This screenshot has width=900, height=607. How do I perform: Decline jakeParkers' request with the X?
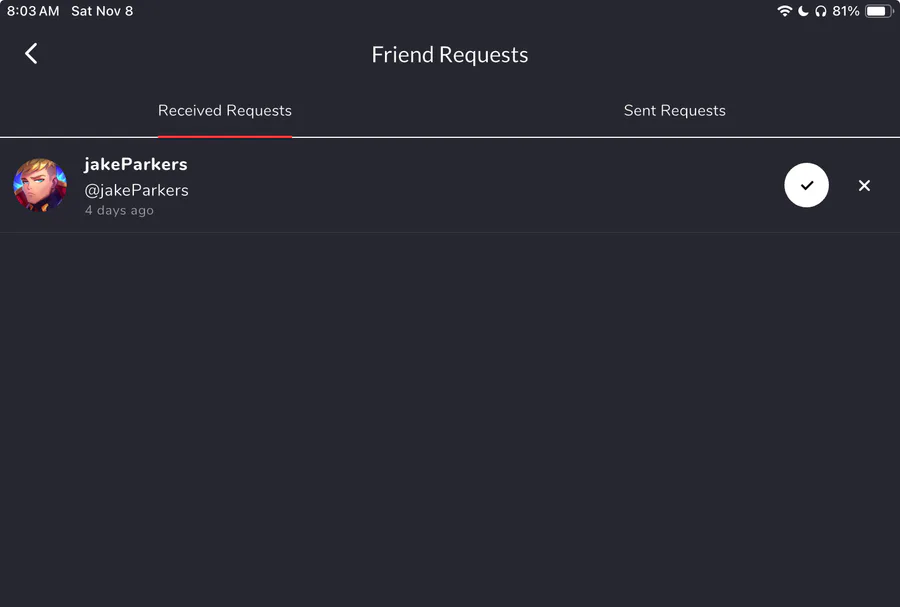pyautogui.click(x=864, y=186)
